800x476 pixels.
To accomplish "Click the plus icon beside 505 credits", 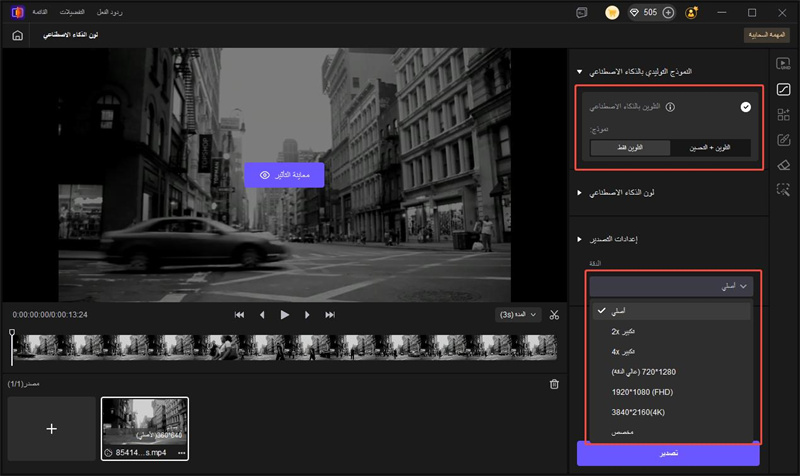I will (x=668, y=12).
